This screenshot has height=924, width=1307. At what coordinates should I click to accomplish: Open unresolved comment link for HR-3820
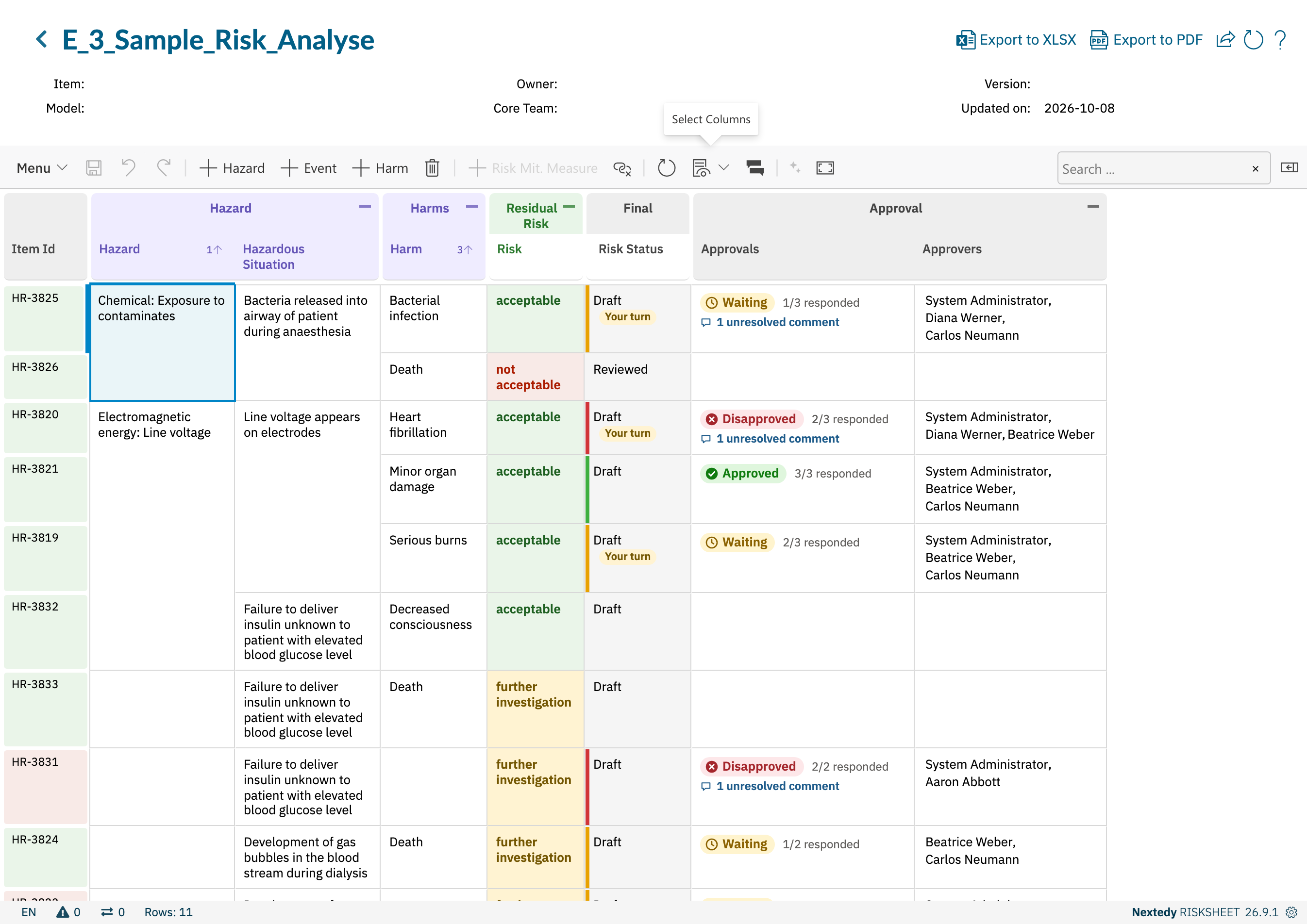[777, 439]
